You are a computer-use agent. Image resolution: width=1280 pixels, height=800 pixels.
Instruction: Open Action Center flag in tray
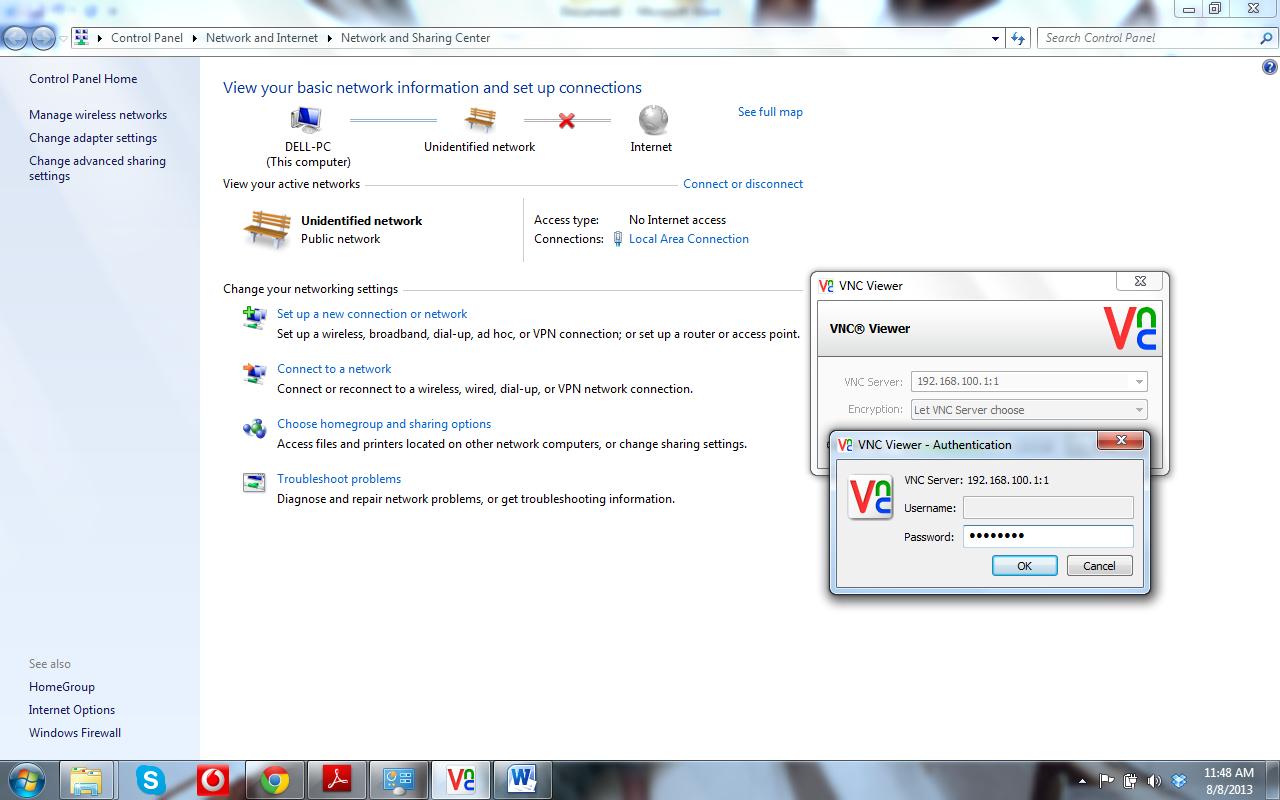(x=1107, y=781)
